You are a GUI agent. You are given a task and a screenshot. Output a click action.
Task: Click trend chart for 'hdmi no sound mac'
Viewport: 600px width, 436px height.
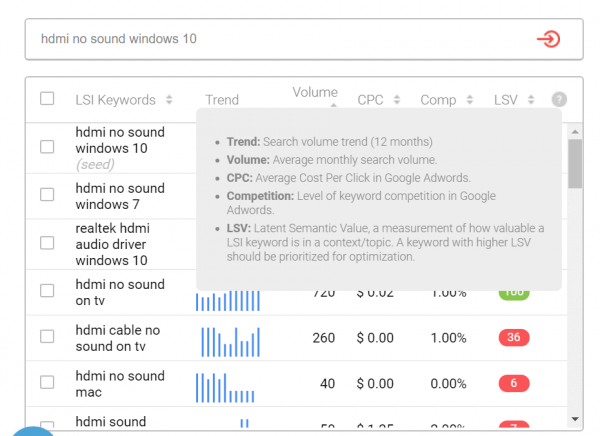tap(225, 387)
